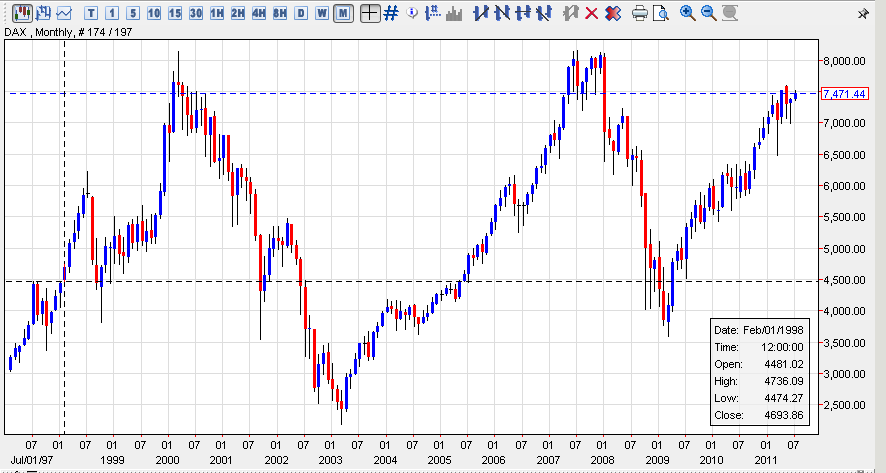
Task: Click the 2009 year label on time axis
Action: 657,460
